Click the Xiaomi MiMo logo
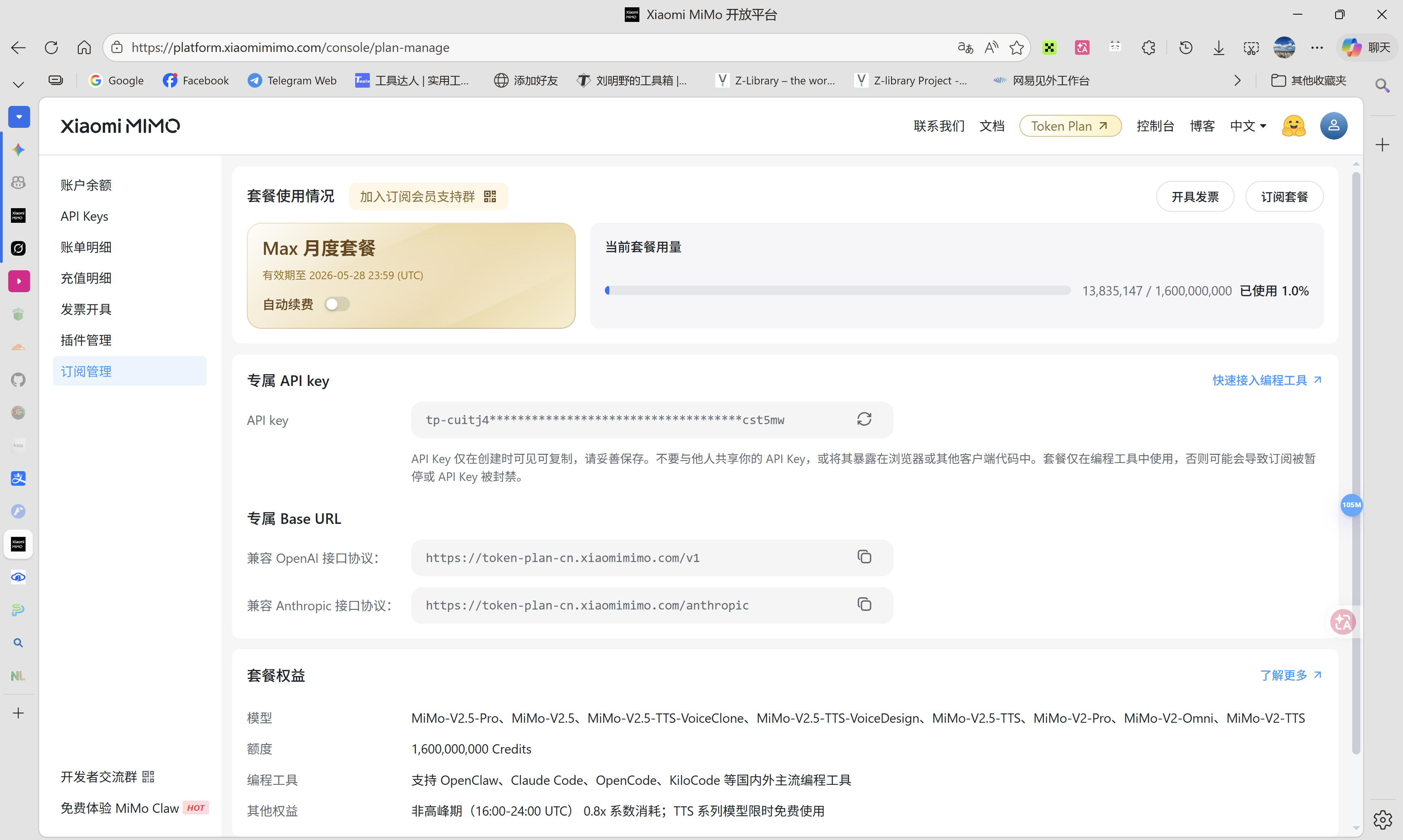The width and height of the screenshot is (1403, 840). [x=120, y=126]
